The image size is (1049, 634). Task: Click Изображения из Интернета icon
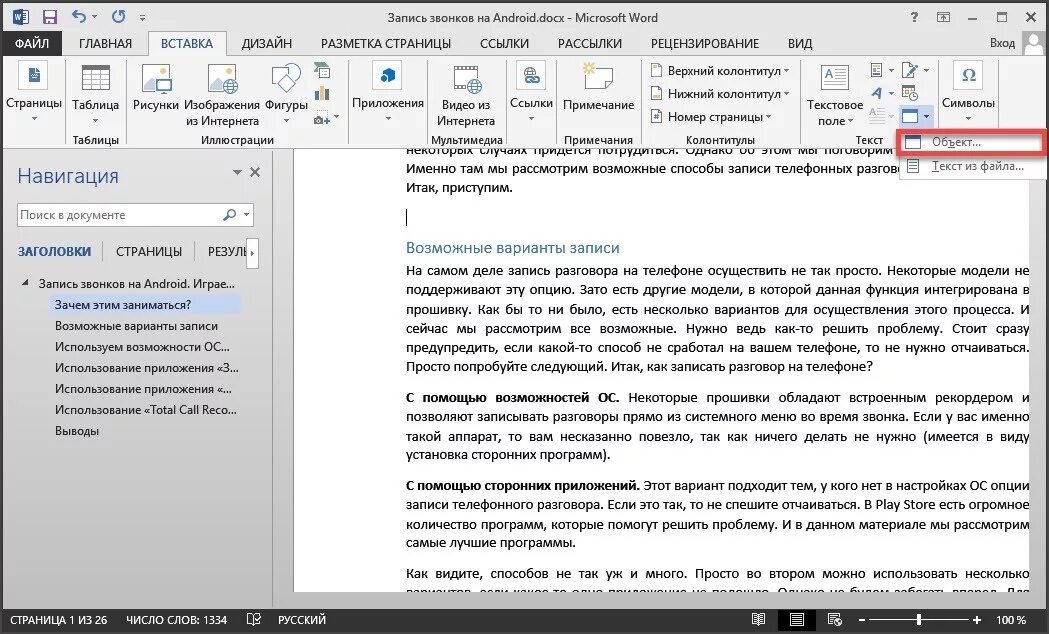pos(222,78)
